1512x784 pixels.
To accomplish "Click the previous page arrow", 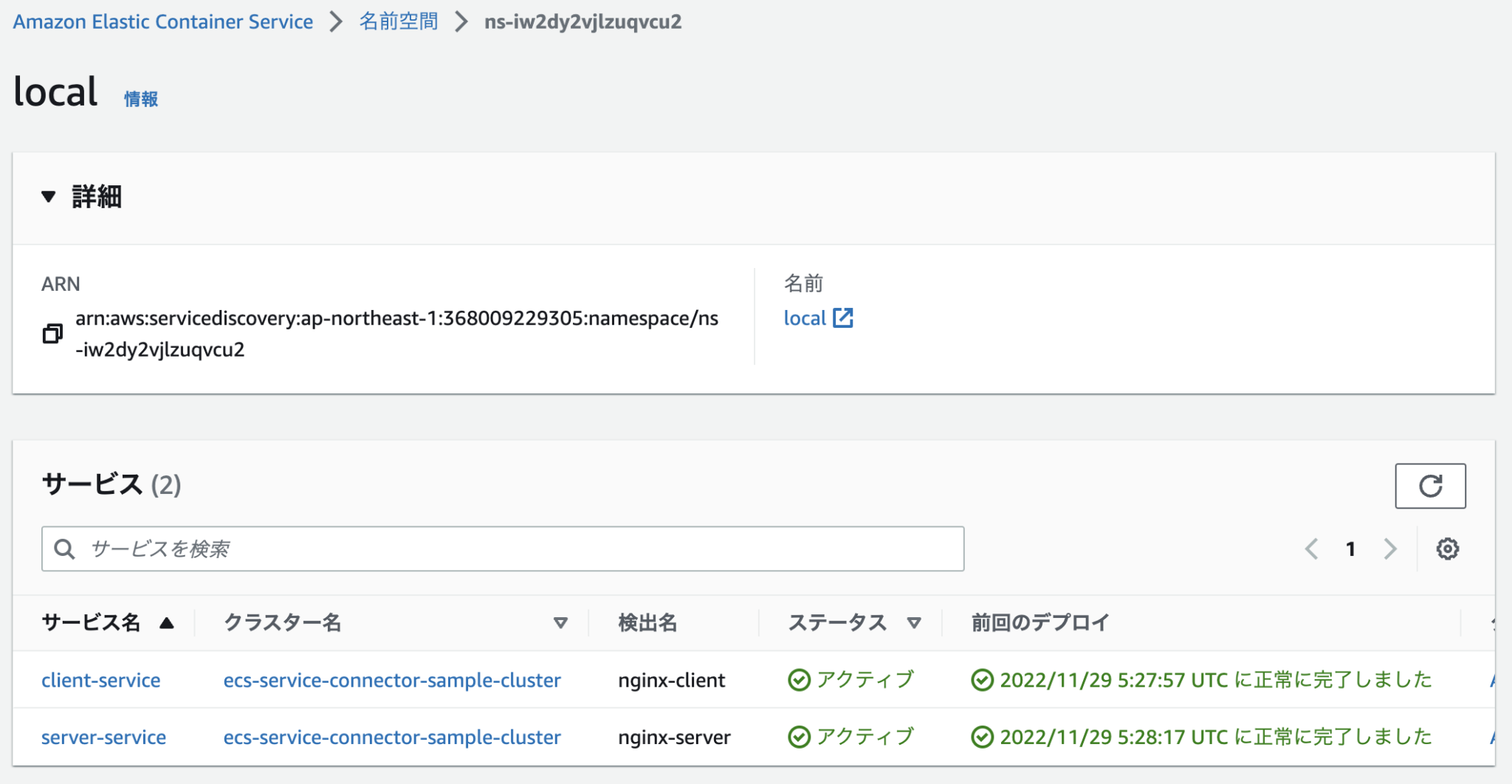I will (1312, 549).
